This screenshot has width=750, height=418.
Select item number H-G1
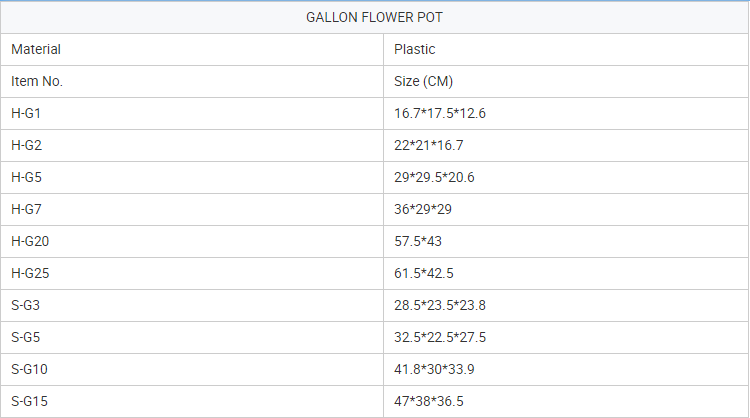(x=26, y=113)
